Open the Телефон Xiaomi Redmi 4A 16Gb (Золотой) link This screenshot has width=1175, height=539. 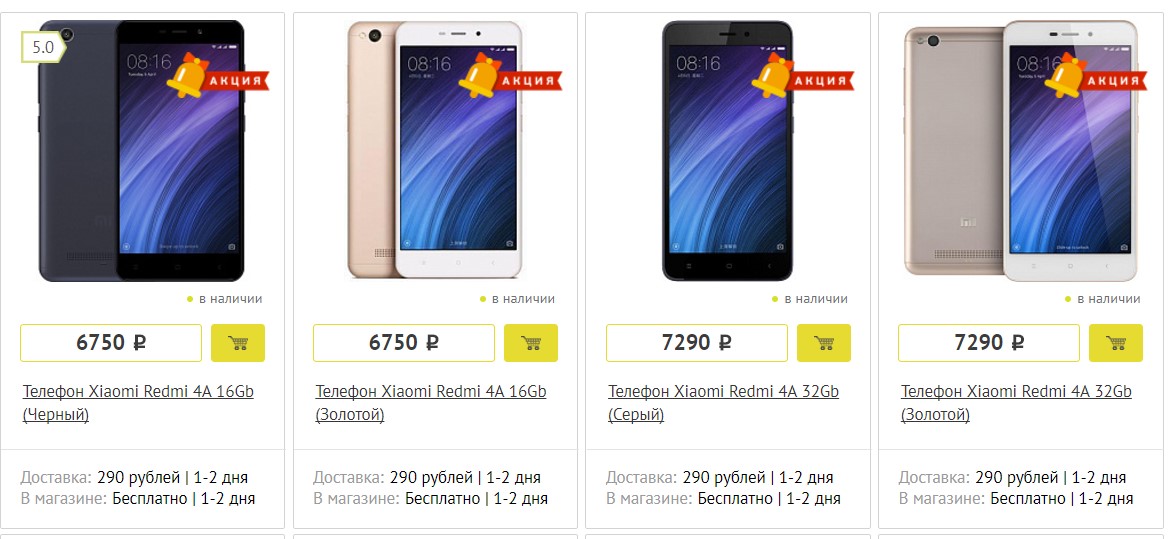point(431,403)
